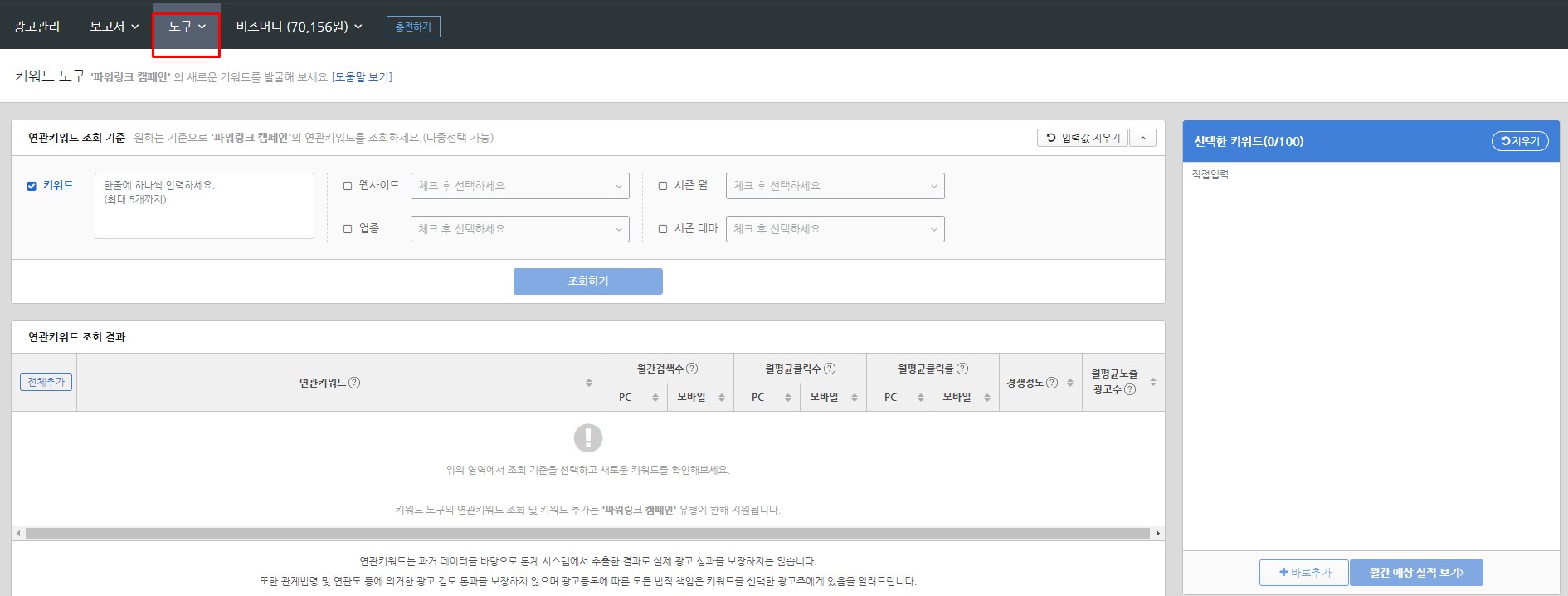The width and height of the screenshot is (1568, 596).
Task: Click the 월평균클릭률 help question icon
Action: click(x=962, y=369)
